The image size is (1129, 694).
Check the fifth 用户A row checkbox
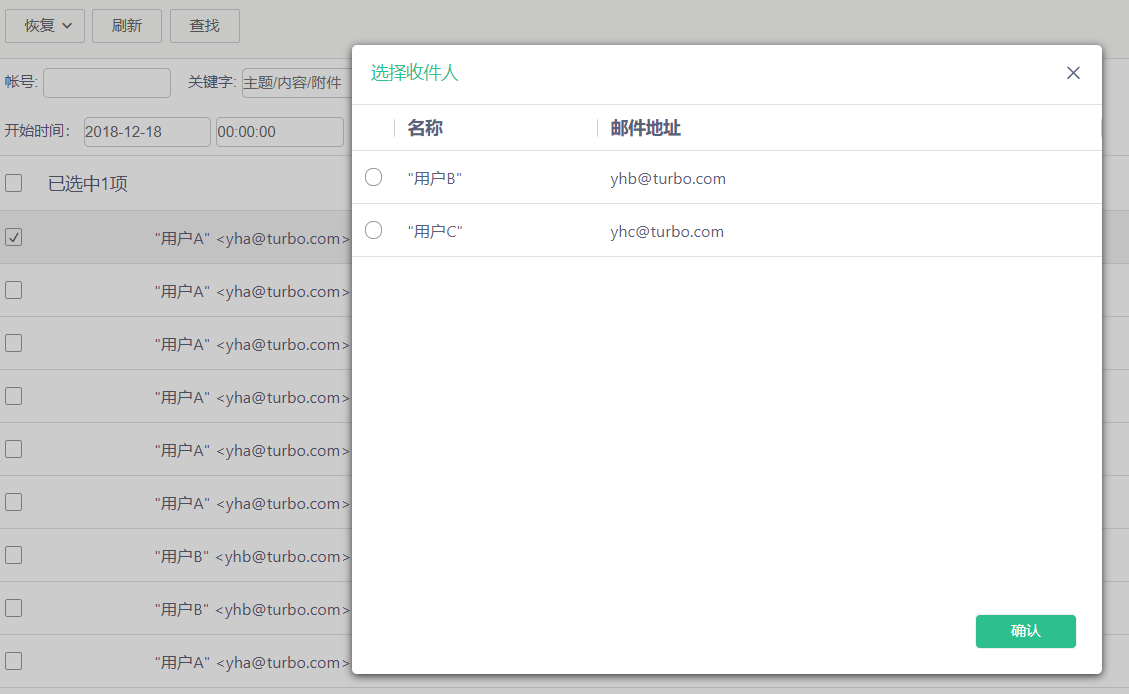point(14,449)
